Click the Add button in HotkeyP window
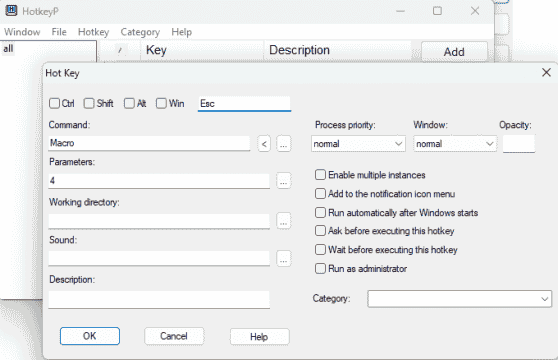This screenshot has width=558, height=360. click(x=454, y=52)
